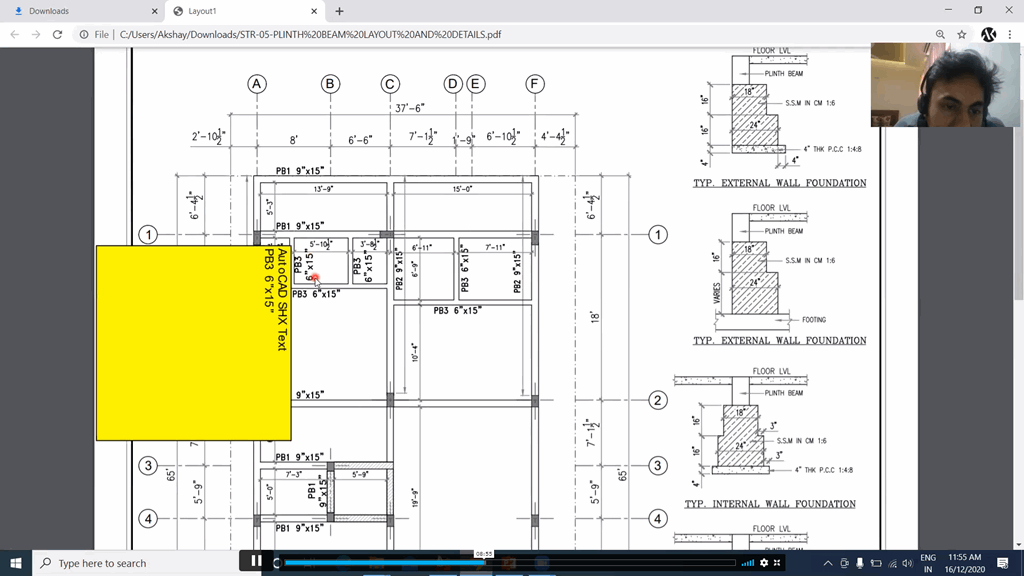1024x576 pixels.
Task: Click the "FOOTING" label in the foundation detail
Action: 814,319
